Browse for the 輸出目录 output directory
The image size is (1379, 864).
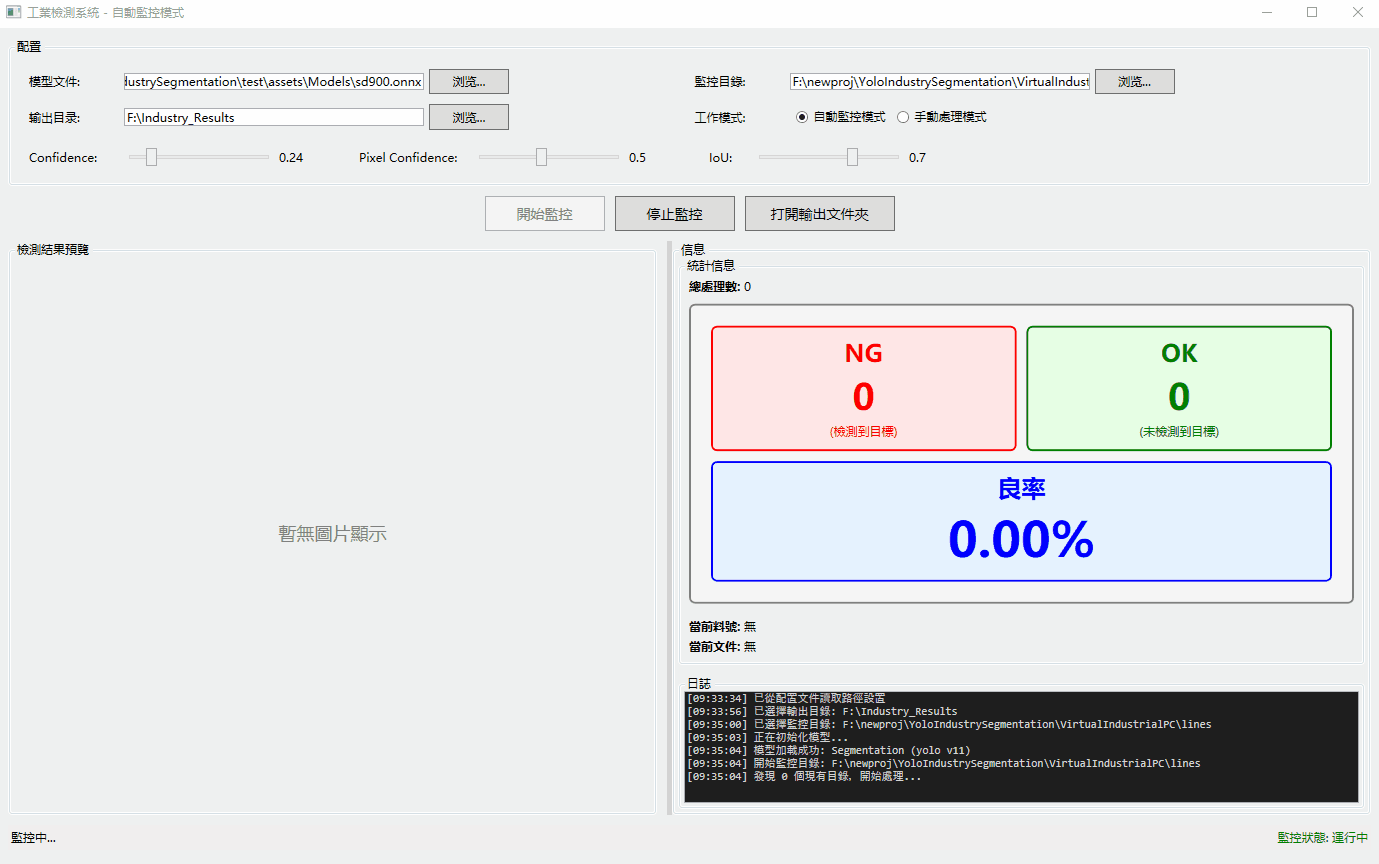tap(469, 117)
